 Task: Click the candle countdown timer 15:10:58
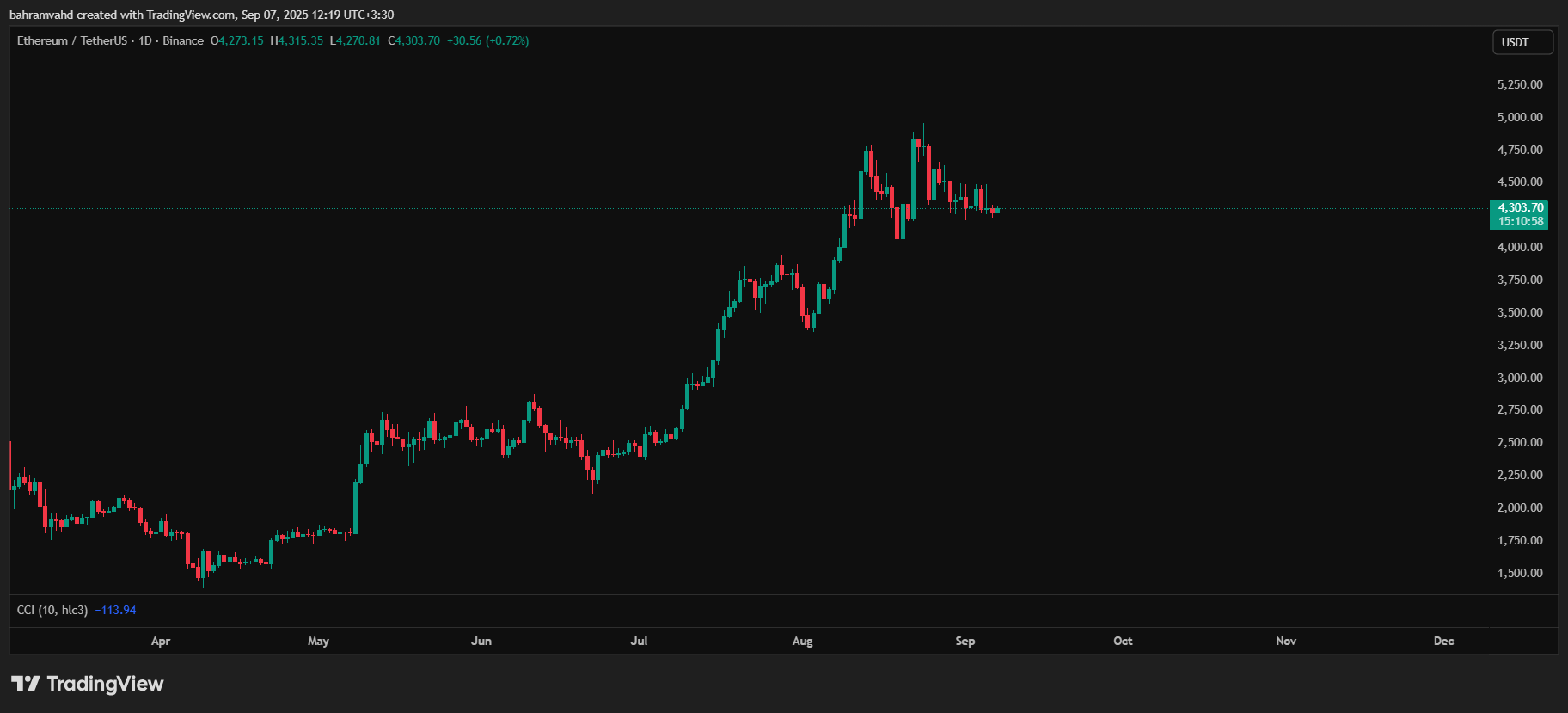1520,222
